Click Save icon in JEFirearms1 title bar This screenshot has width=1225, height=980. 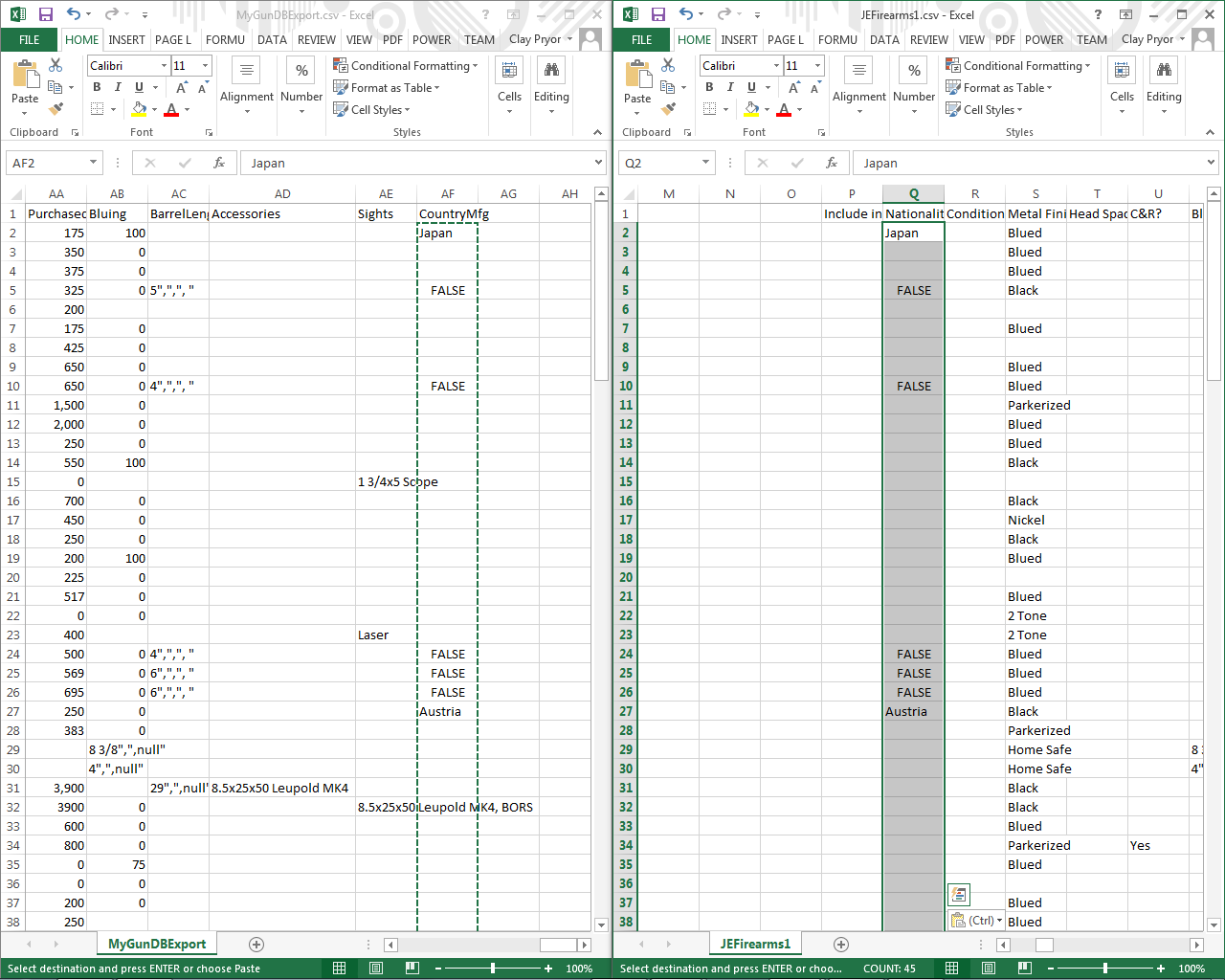[x=657, y=14]
